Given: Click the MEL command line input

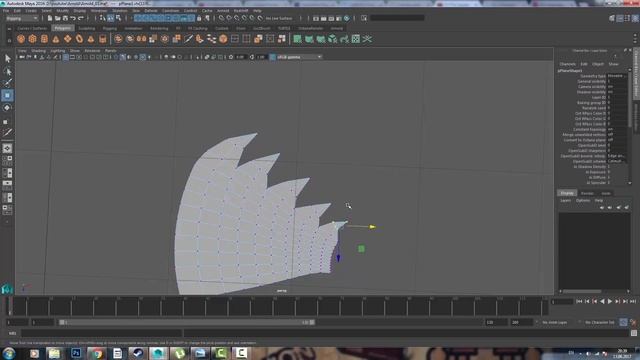Looking at the screenshot, I should (101, 333).
